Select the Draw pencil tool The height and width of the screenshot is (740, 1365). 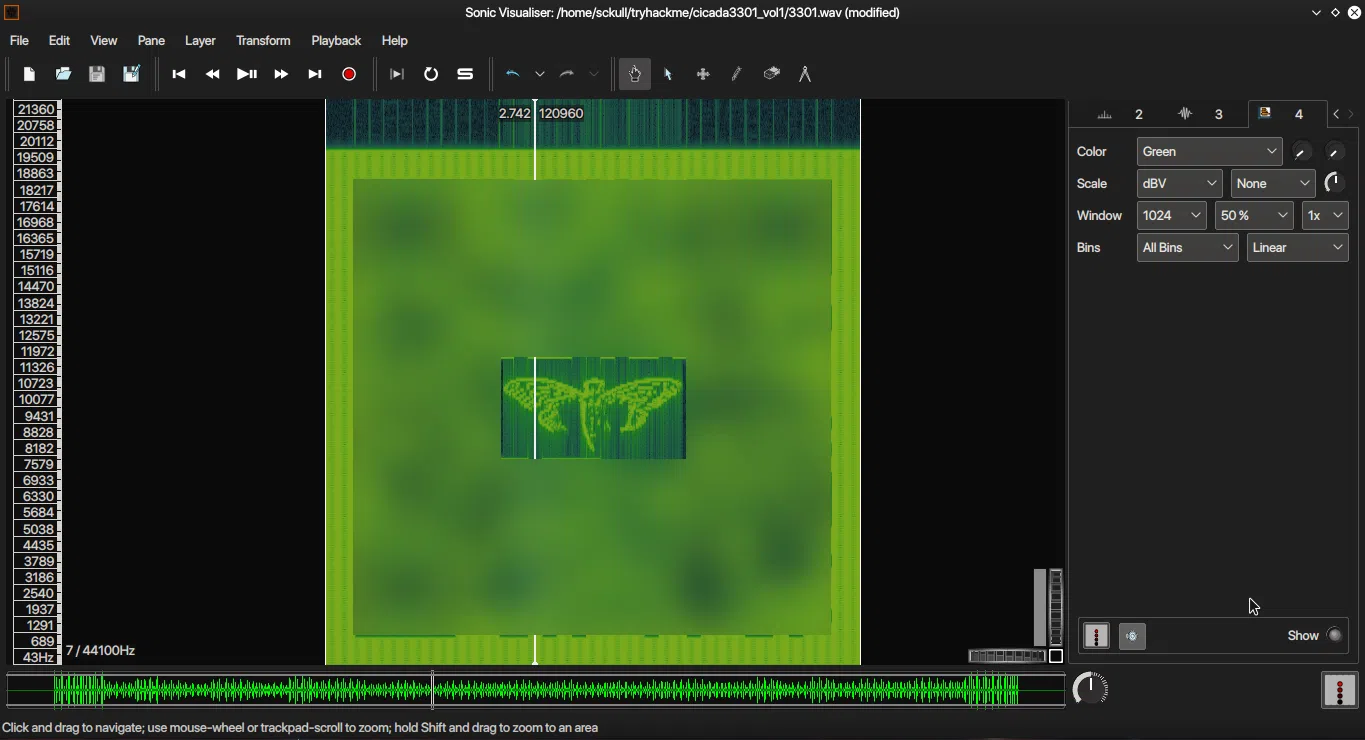click(x=737, y=74)
